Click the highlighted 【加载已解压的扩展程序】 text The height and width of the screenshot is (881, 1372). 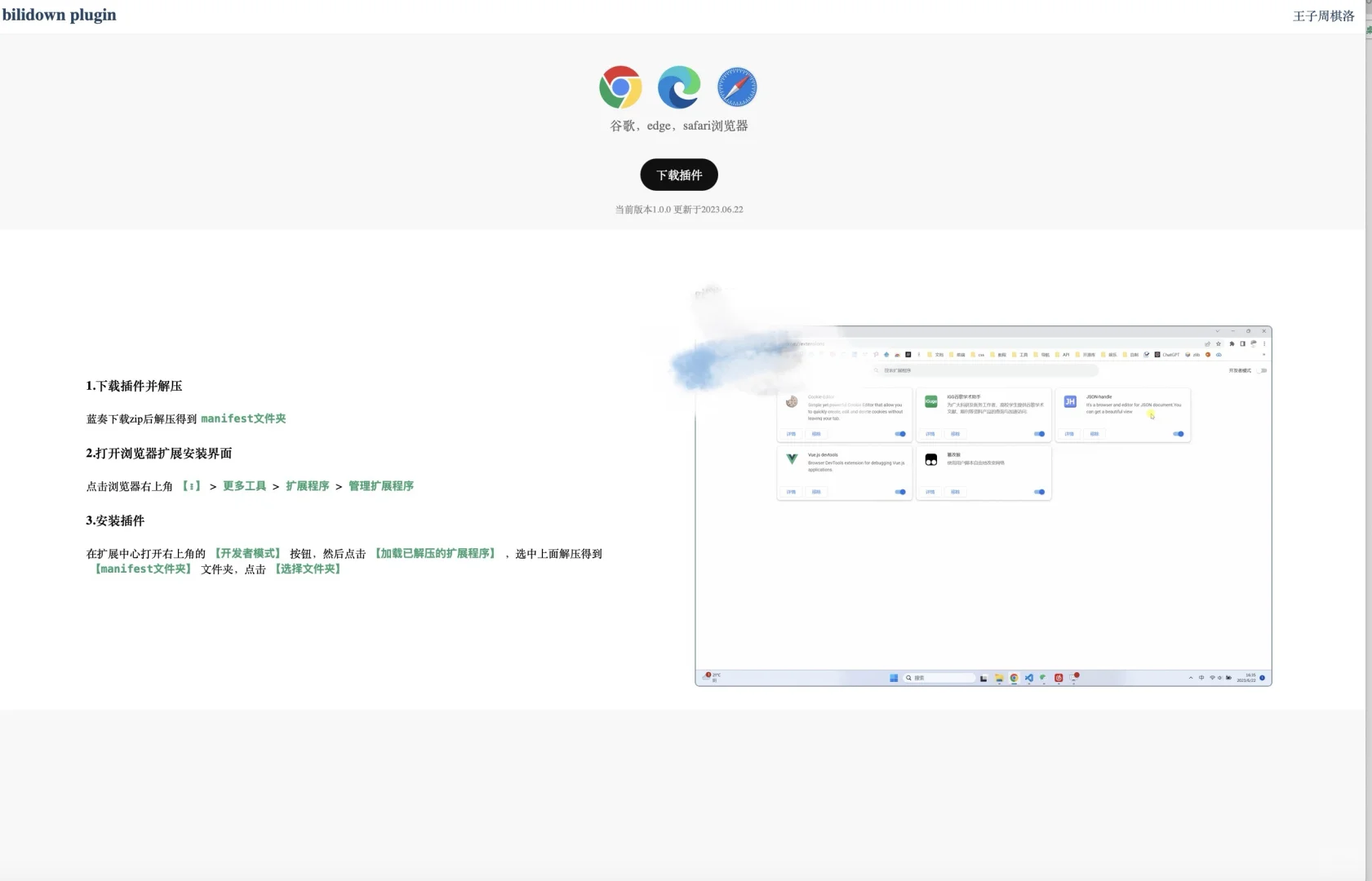tap(435, 554)
